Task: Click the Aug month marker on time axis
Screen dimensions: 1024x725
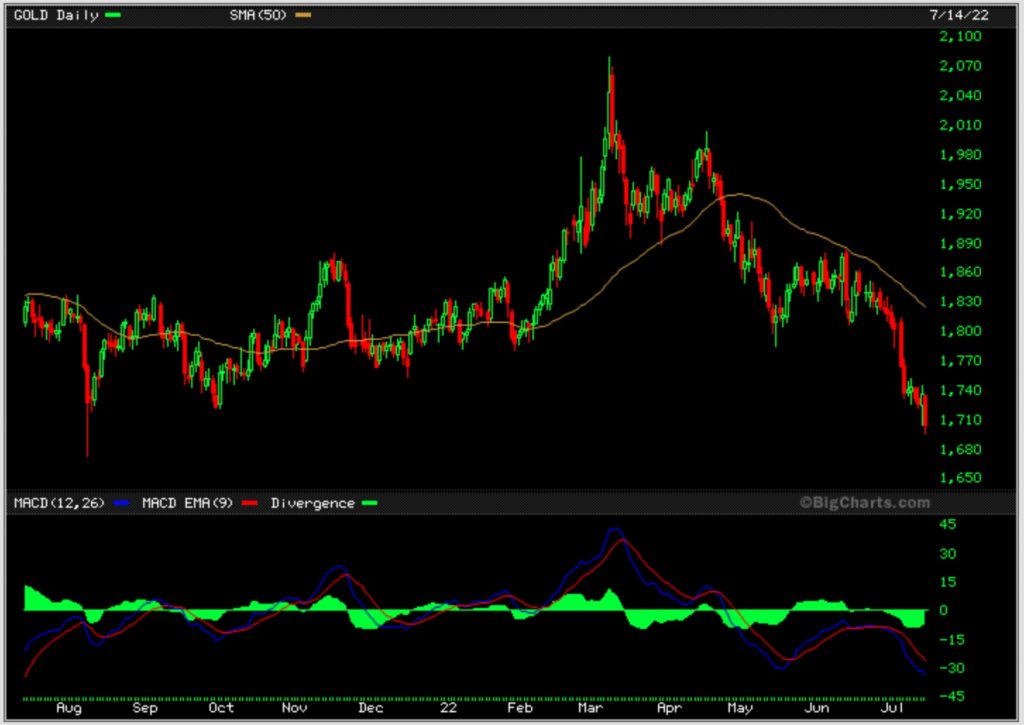Action: [x=68, y=707]
